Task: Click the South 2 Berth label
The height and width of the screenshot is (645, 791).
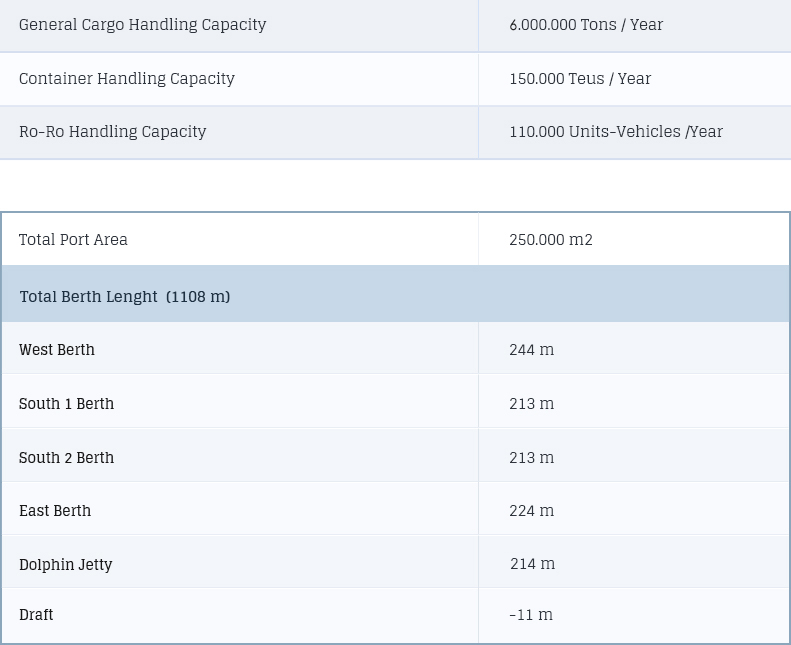Action: [x=66, y=457]
